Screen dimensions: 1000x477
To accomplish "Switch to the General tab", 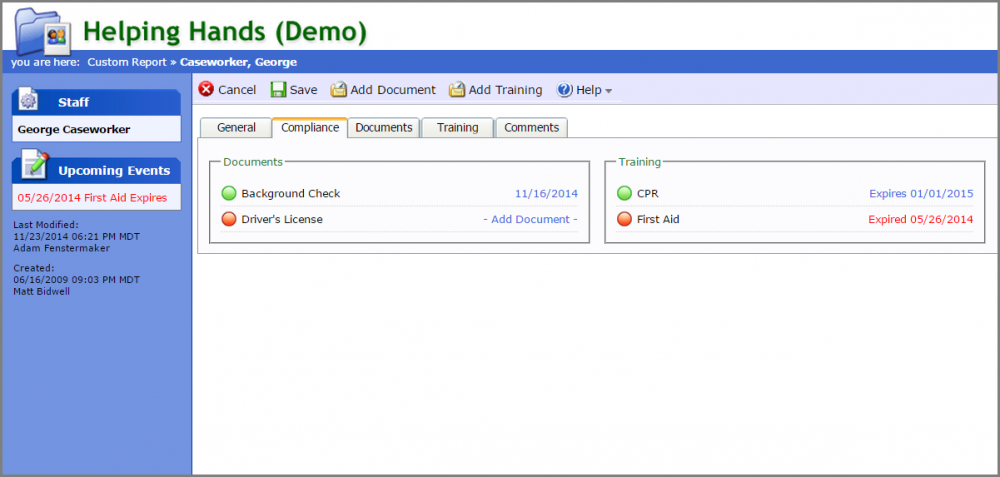I will pyautogui.click(x=236, y=128).
